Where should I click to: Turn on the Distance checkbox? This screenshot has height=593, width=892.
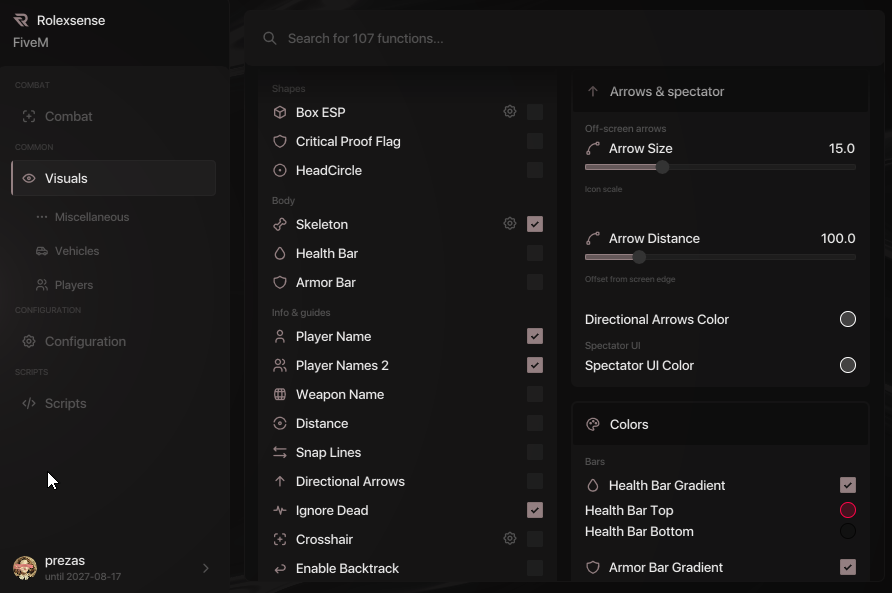(x=535, y=423)
